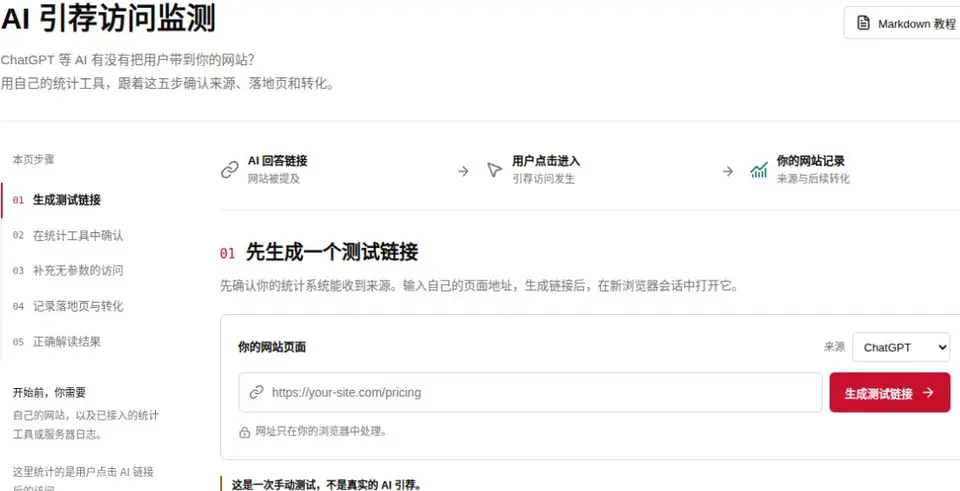Click the arrow between AI 回答链接 and 用户点击进入
The width and height of the screenshot is (960, 491).
(463, 171)
